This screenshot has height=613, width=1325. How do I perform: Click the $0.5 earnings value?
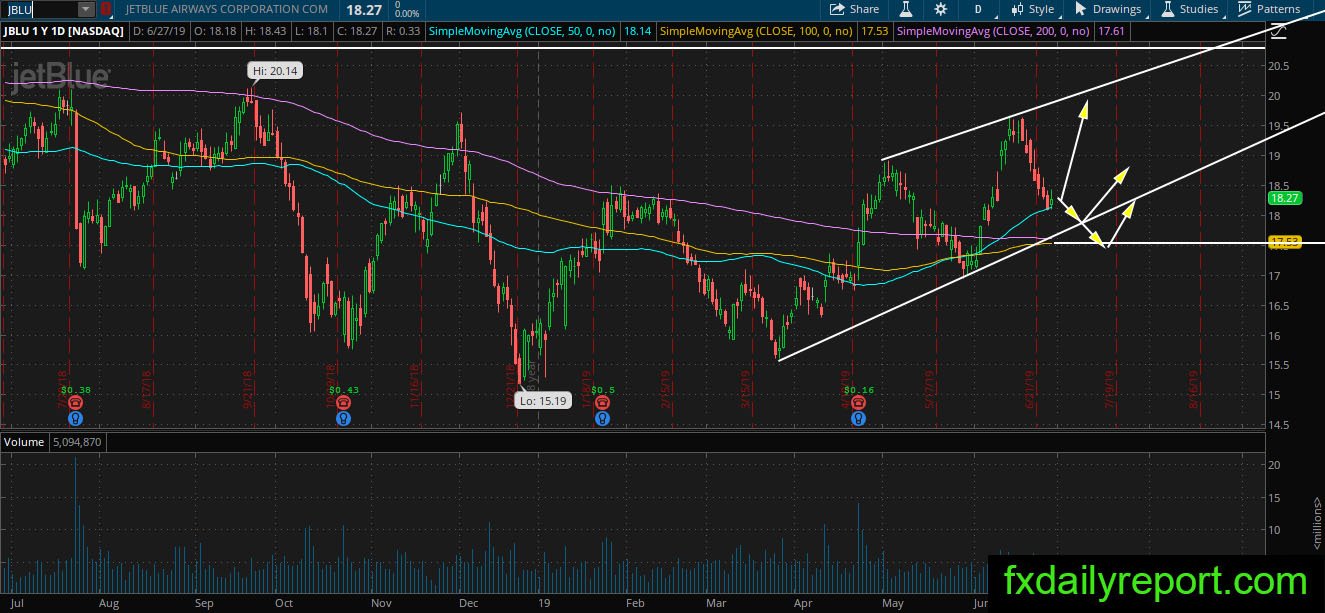(602, 390)
